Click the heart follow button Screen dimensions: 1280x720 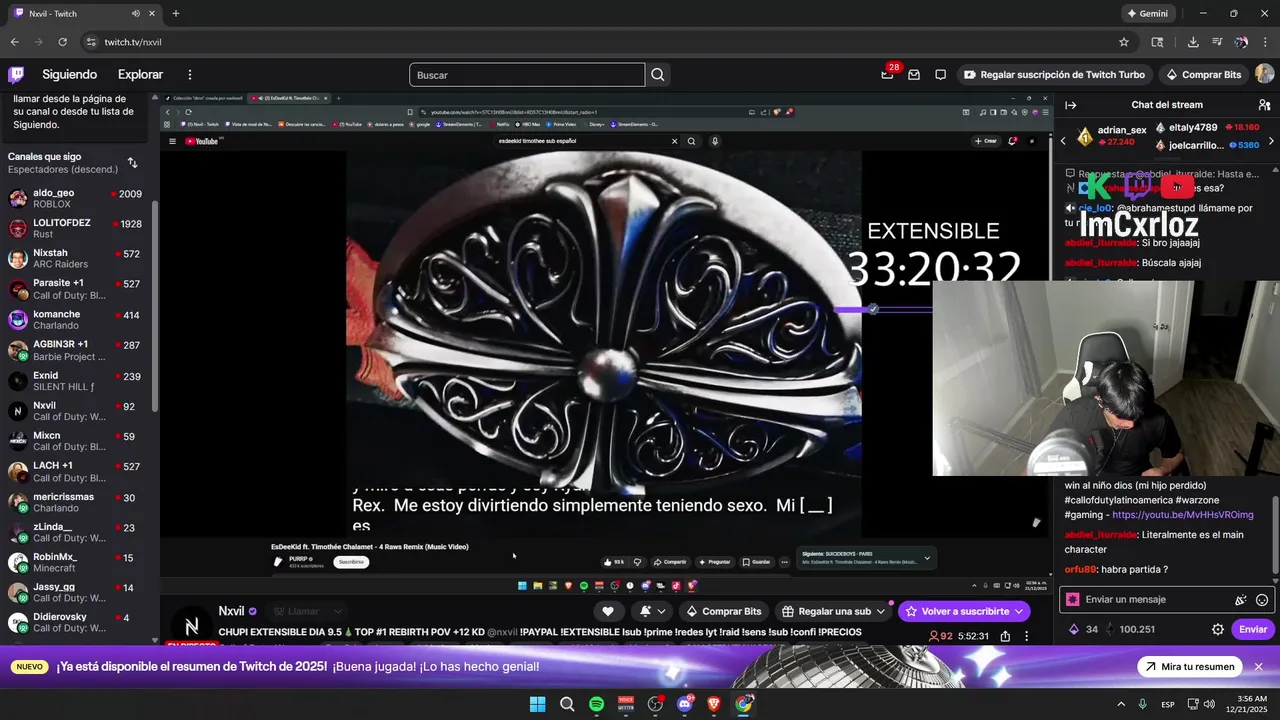click(x=608, y=611)
